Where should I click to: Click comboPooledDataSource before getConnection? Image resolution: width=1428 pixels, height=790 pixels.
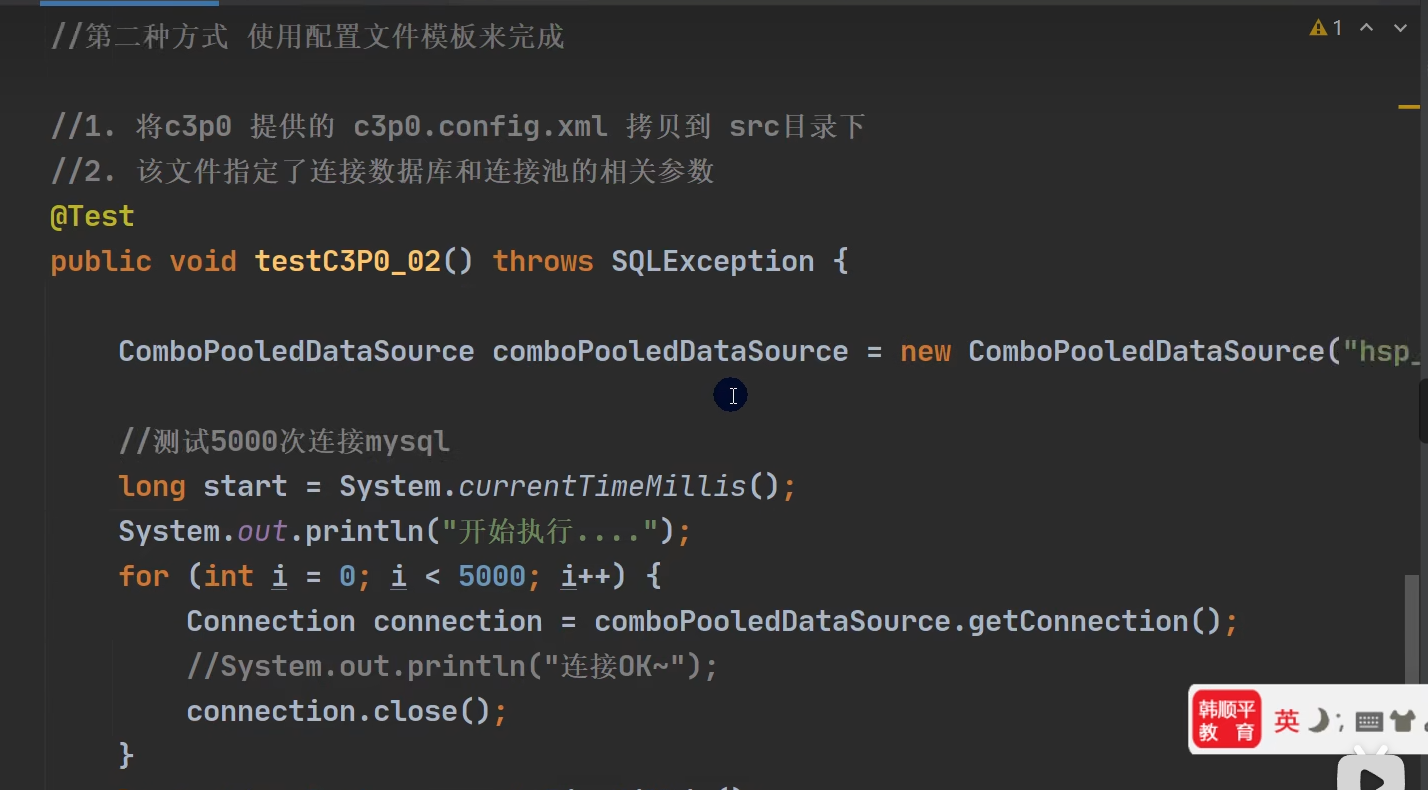tap(772, 621)
